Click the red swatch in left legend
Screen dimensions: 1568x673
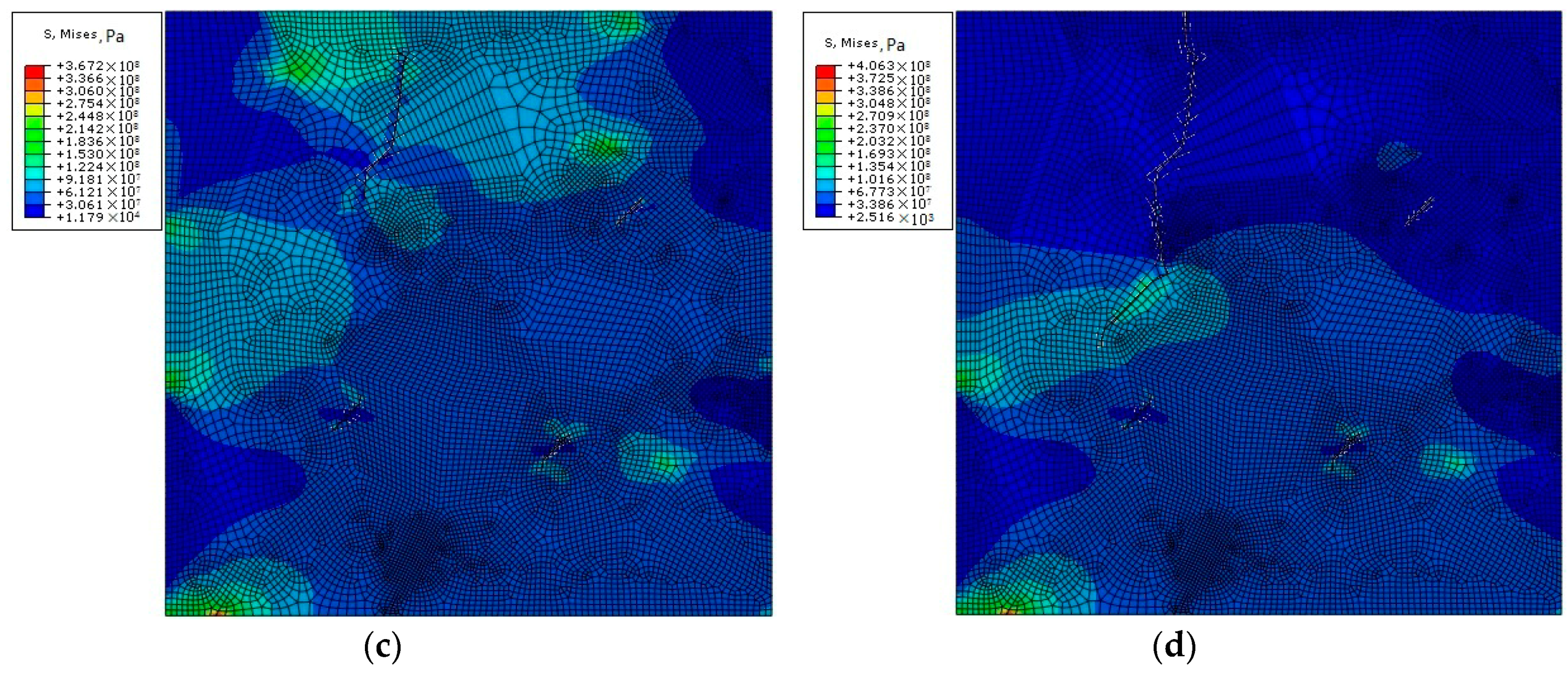pyautogui.click(x=34, y=72)
